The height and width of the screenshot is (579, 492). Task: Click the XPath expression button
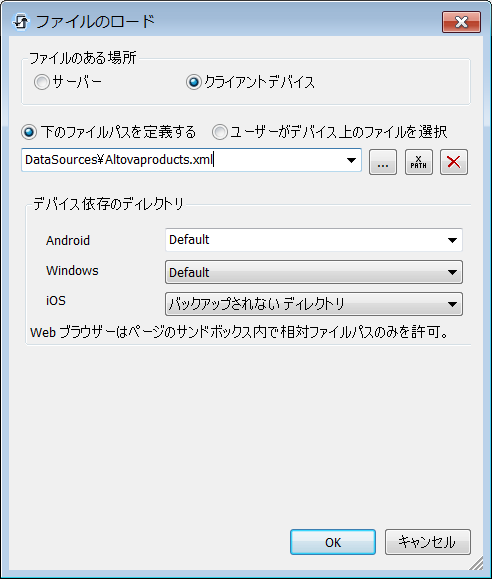pyautogui.click(x=418, y=162)
